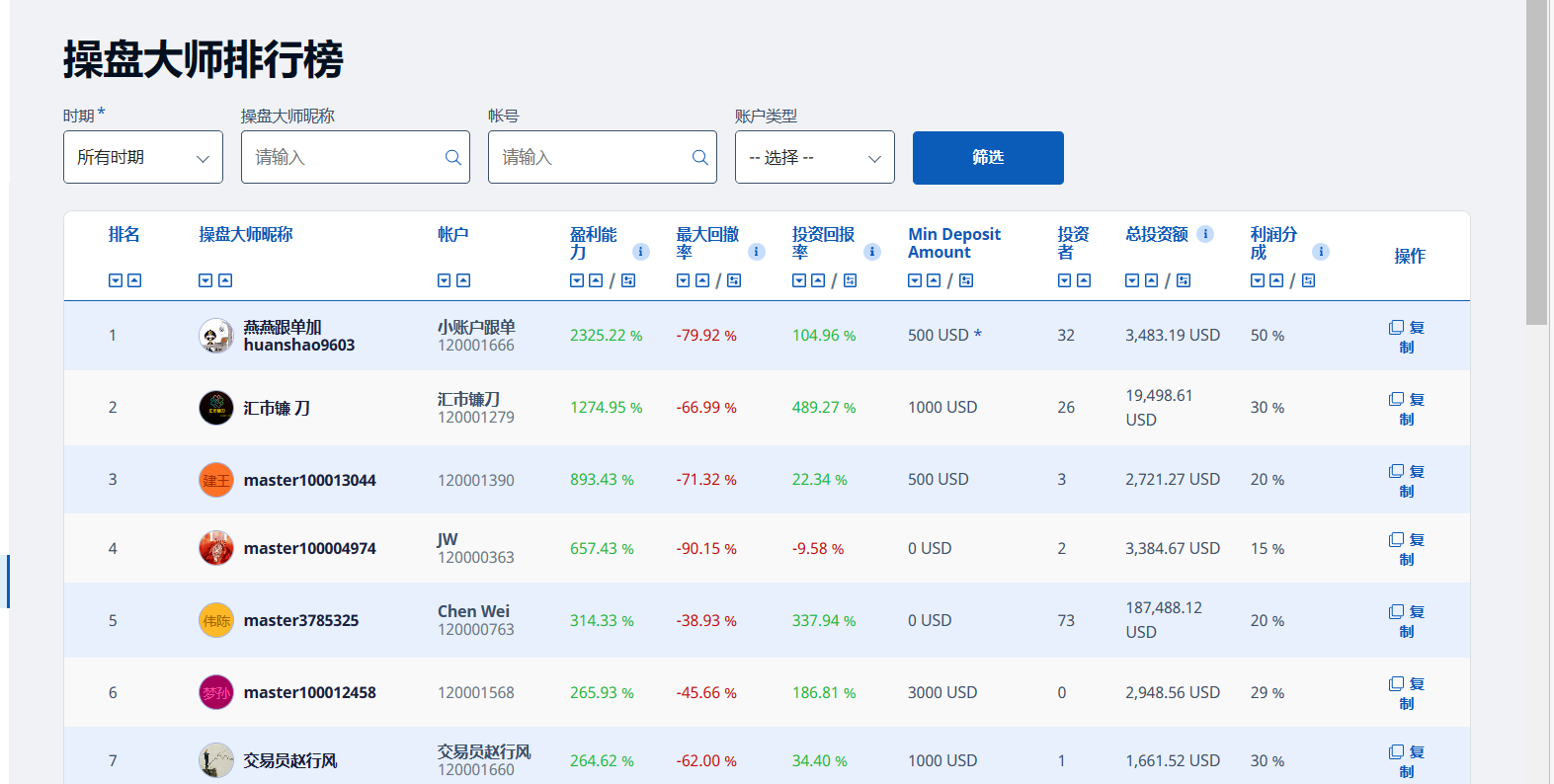Click avatar of 汇市镰刀
Image resolution: width=1554 pixels, height=784 pixels.
pos(216,408)
